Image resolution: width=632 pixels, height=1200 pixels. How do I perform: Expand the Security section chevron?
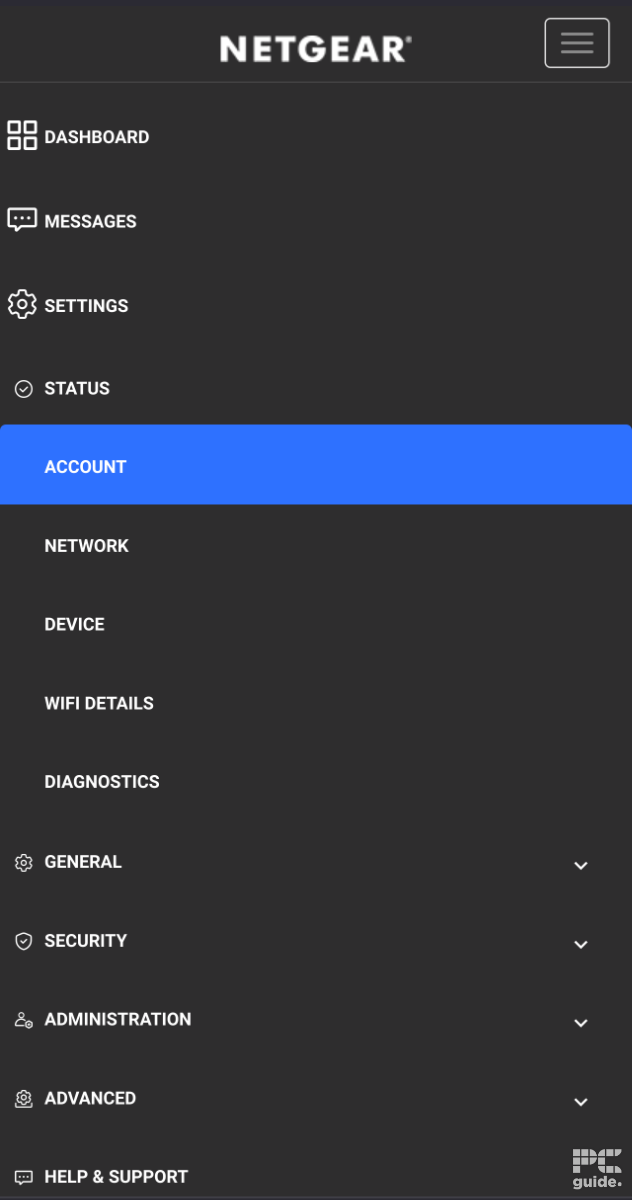tap(581, 944)
